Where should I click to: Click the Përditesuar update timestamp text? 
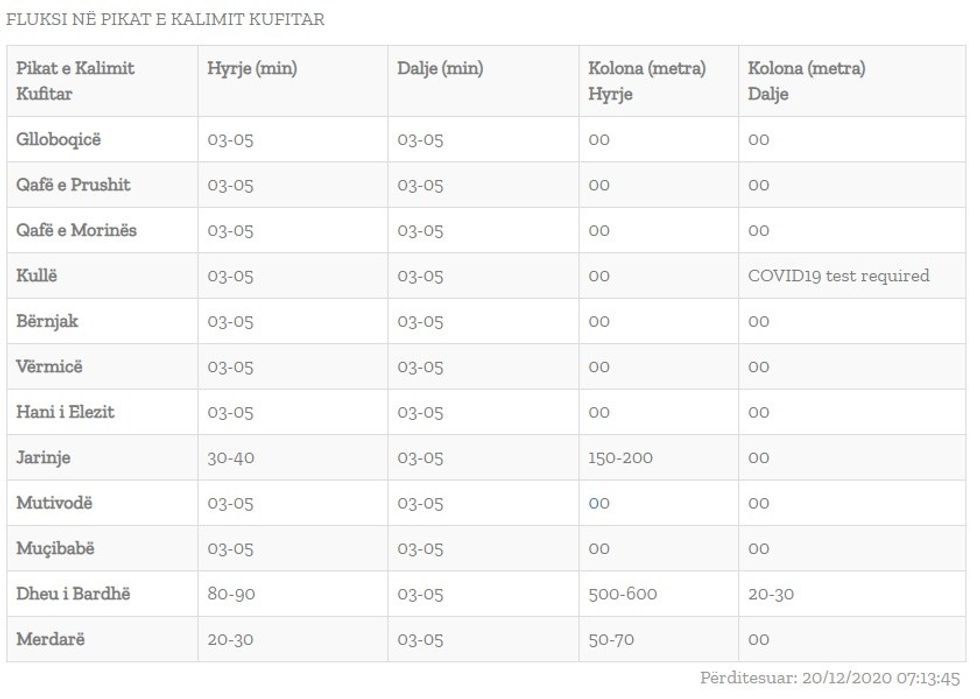click(x=830, y=678)
